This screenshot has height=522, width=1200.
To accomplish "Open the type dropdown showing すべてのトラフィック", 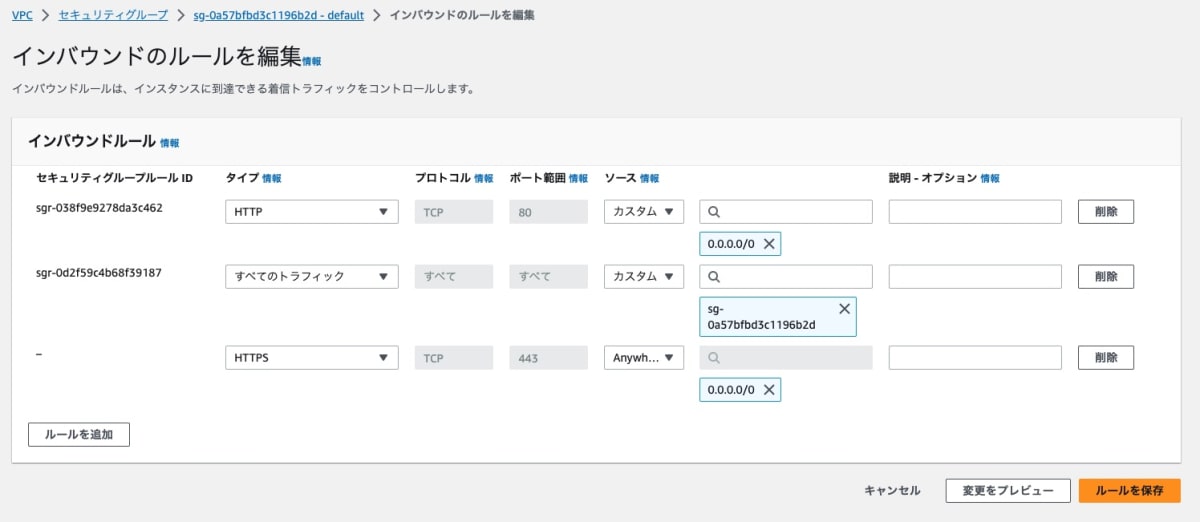I will [312, 276].
